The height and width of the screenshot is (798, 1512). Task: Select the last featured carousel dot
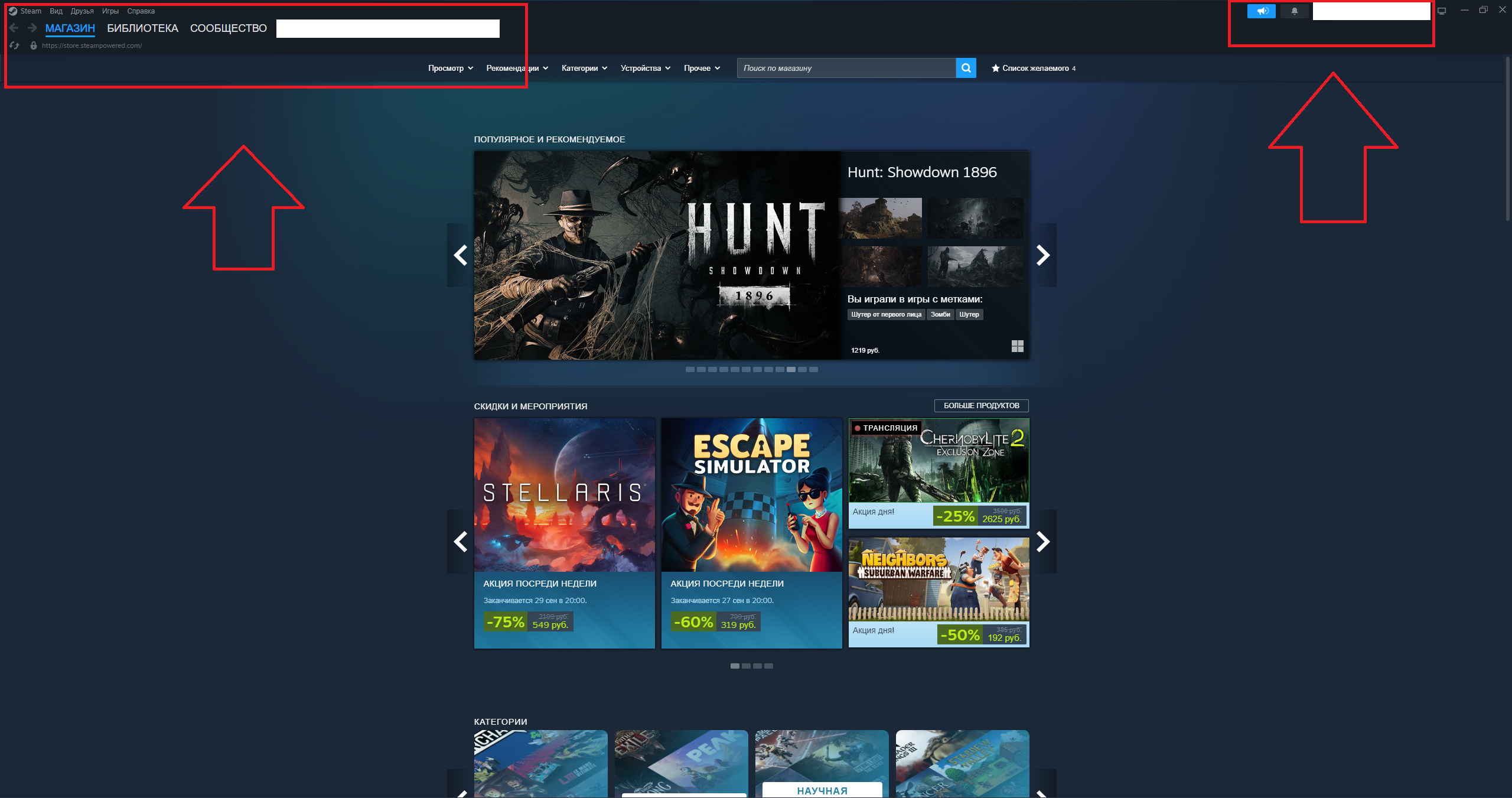813,369
